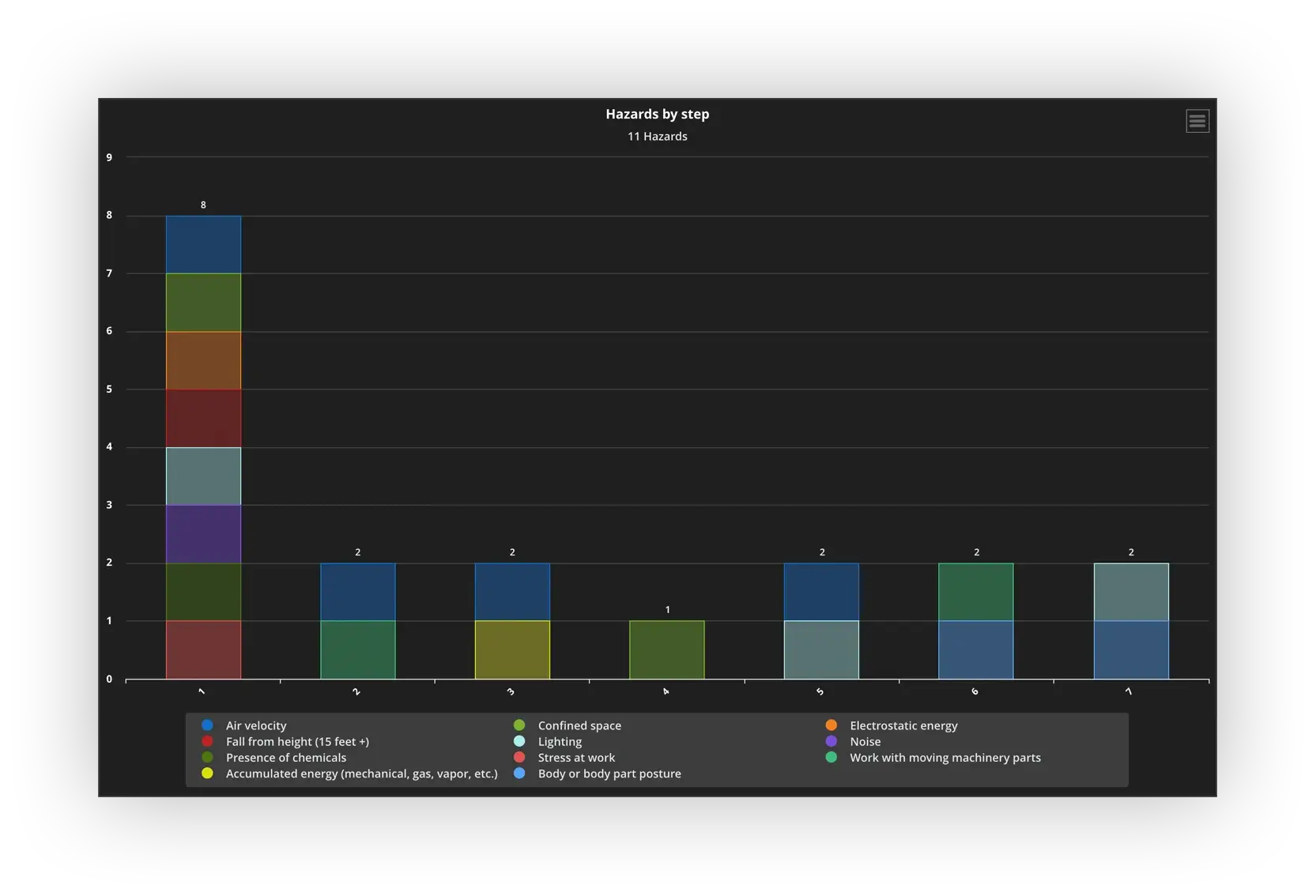
Task: Open the chart context menu hamburger icon
Action: pyautogui.click(x=1197, y=121)
